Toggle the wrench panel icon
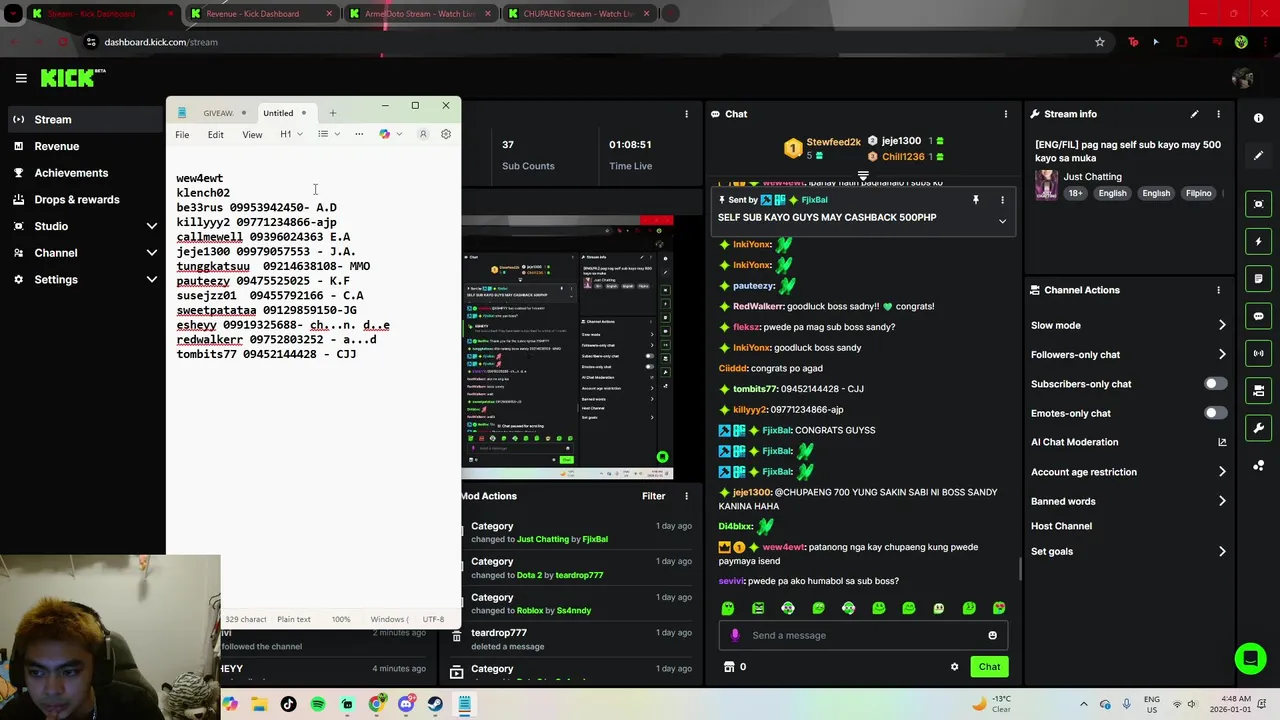This screenshot has height=720, width=1280. (x=1259, y=428)
